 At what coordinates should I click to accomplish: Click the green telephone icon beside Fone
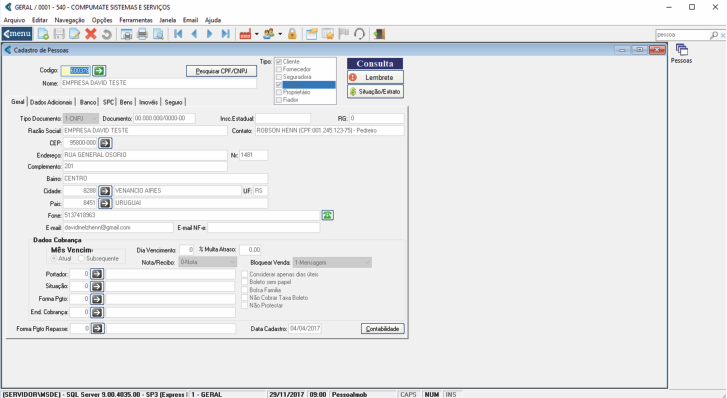(x=328, y=215)
